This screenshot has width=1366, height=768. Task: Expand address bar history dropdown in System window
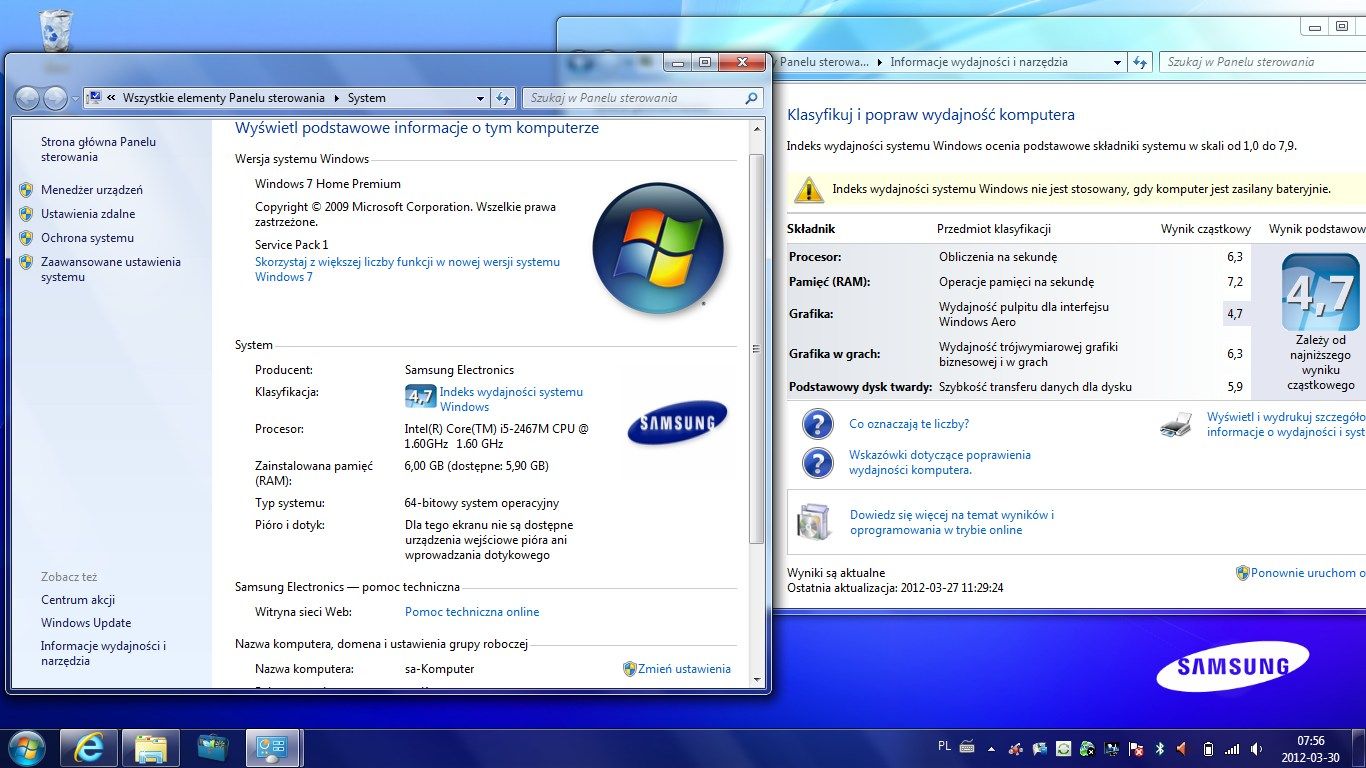point(480,98)
